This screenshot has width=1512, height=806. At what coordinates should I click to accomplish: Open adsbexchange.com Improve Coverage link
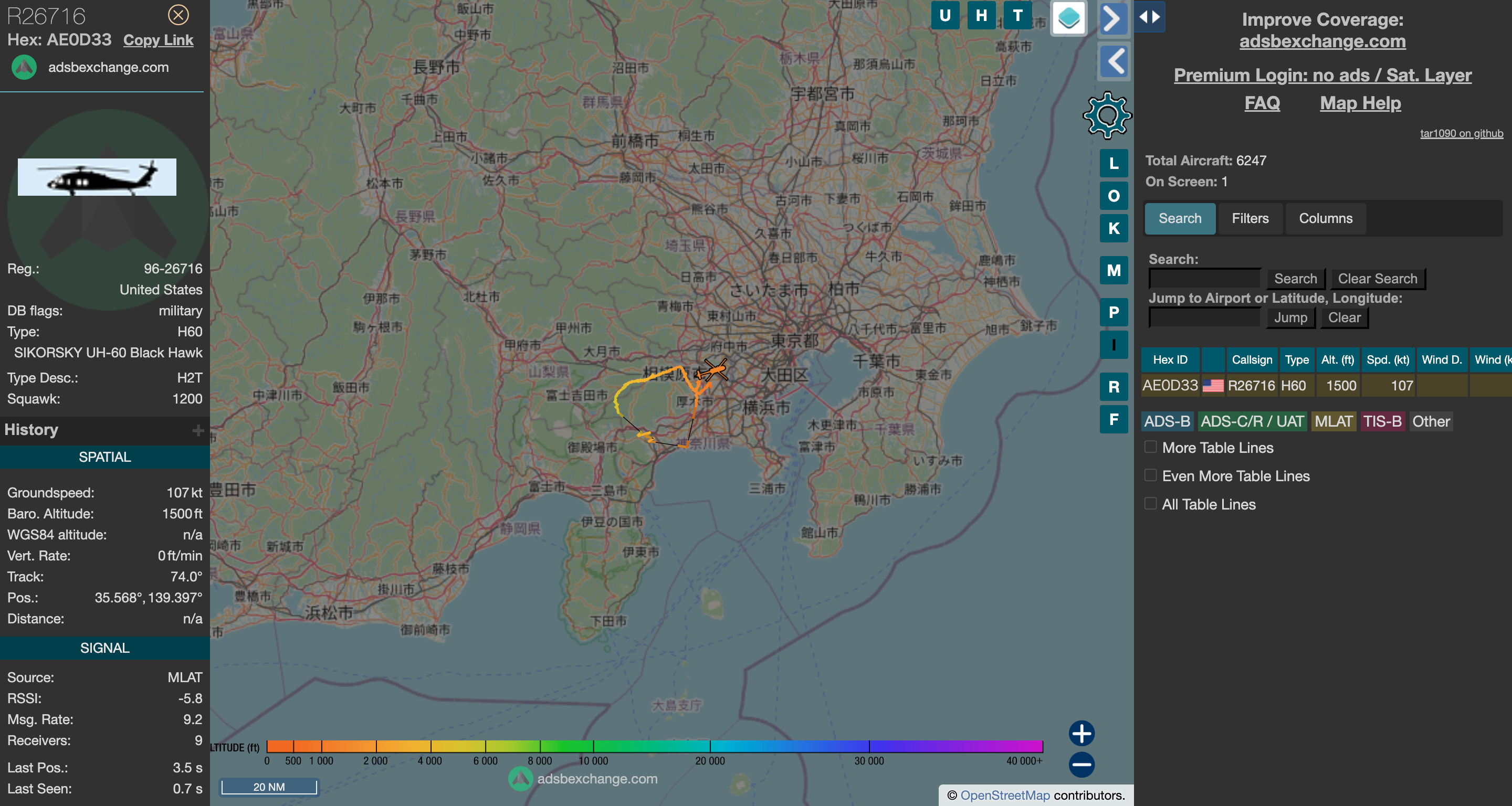[x=1322, y=41]
